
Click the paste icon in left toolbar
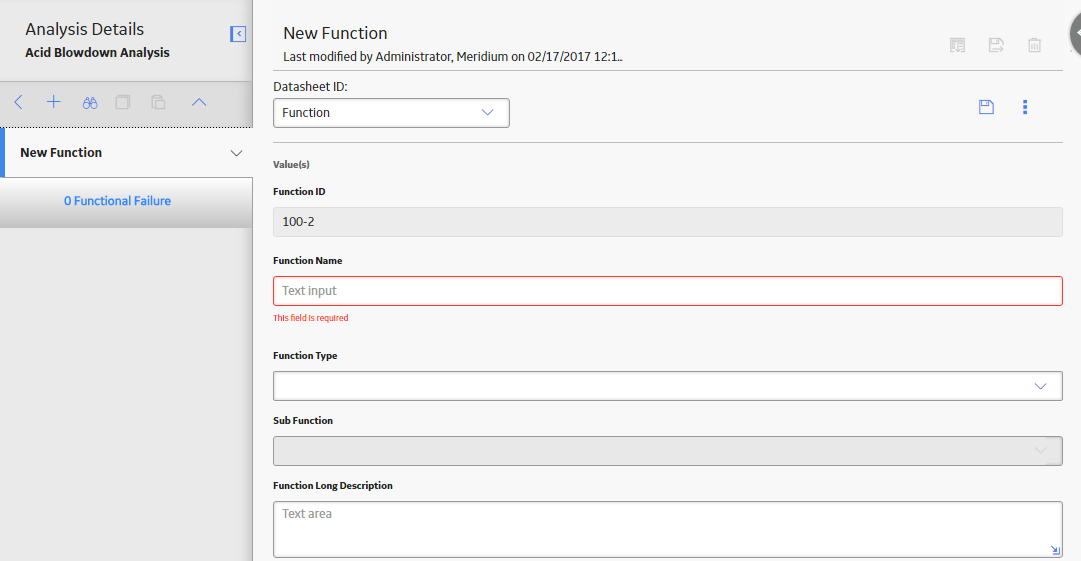click(x=159, y=103)
